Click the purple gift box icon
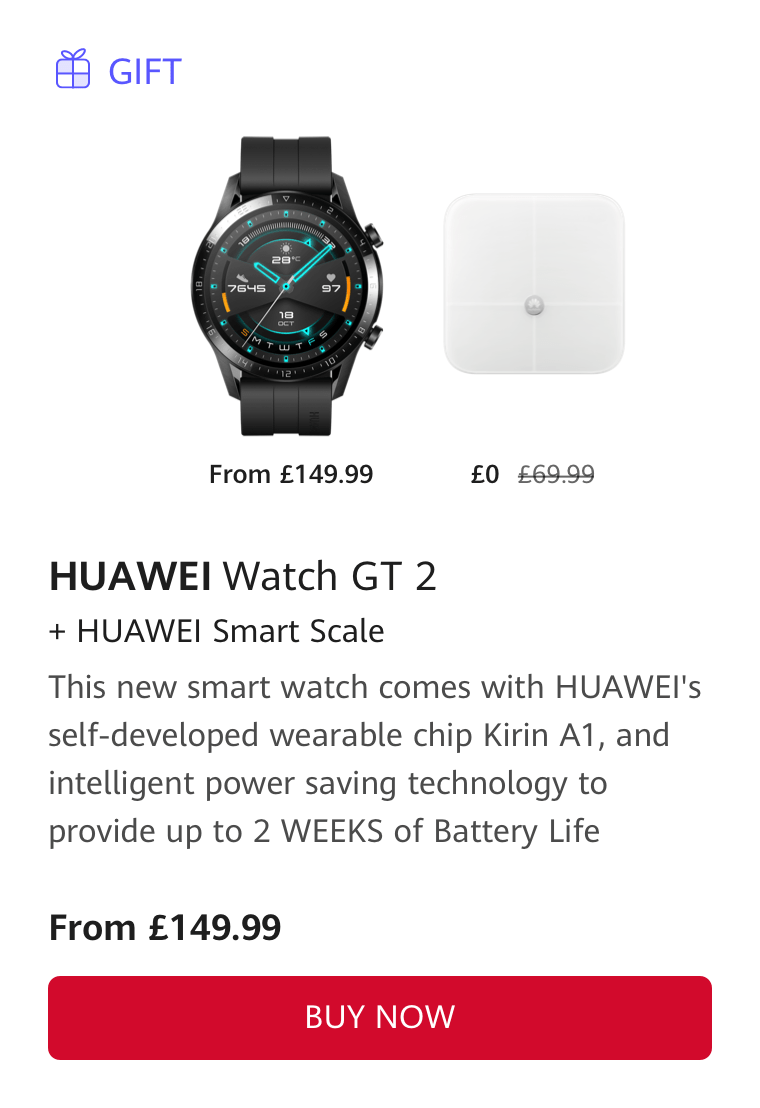The height and width of the screenshot is (1108, 760). (73, 69)
